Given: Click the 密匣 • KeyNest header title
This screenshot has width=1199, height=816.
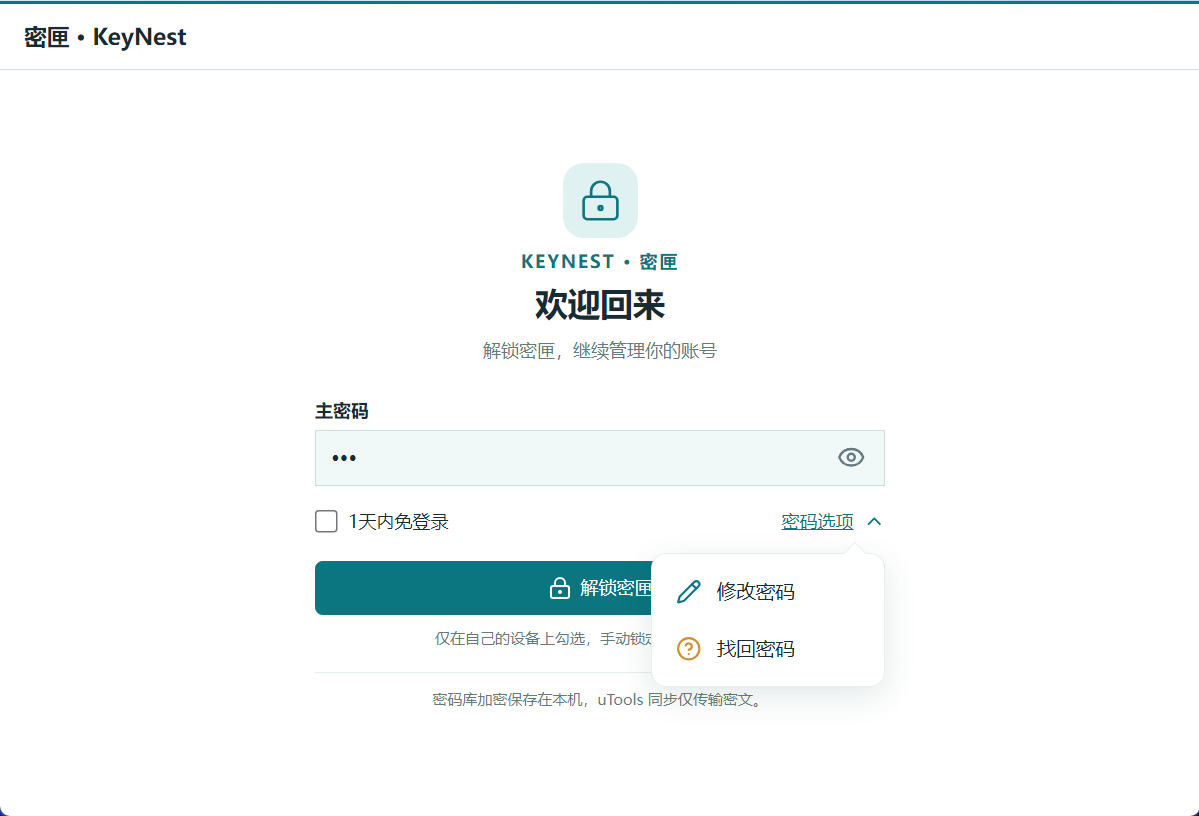Looking at the screenshot, I should pos(105,37).
